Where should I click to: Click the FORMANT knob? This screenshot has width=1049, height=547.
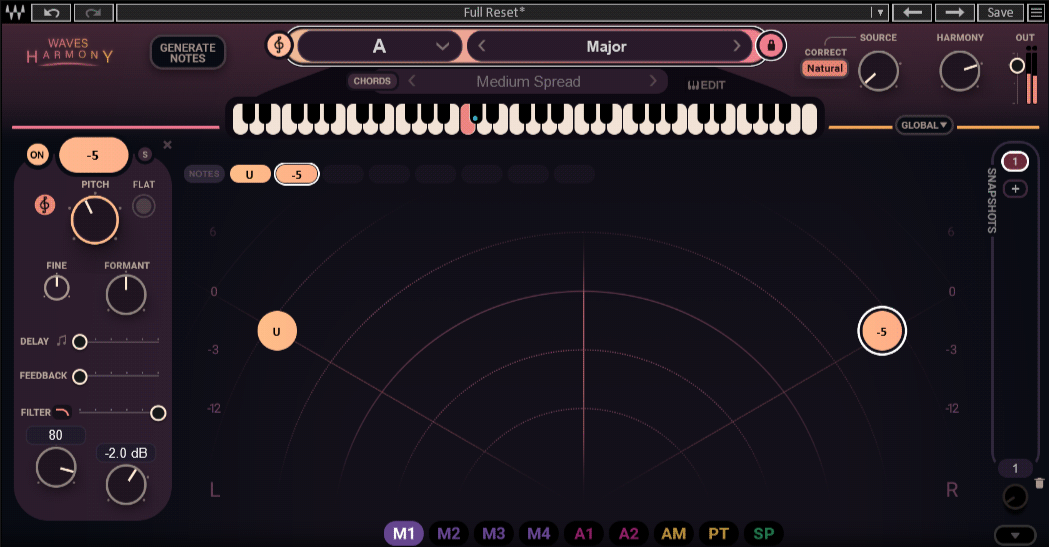pyautogui.click(x=126, y=294)
